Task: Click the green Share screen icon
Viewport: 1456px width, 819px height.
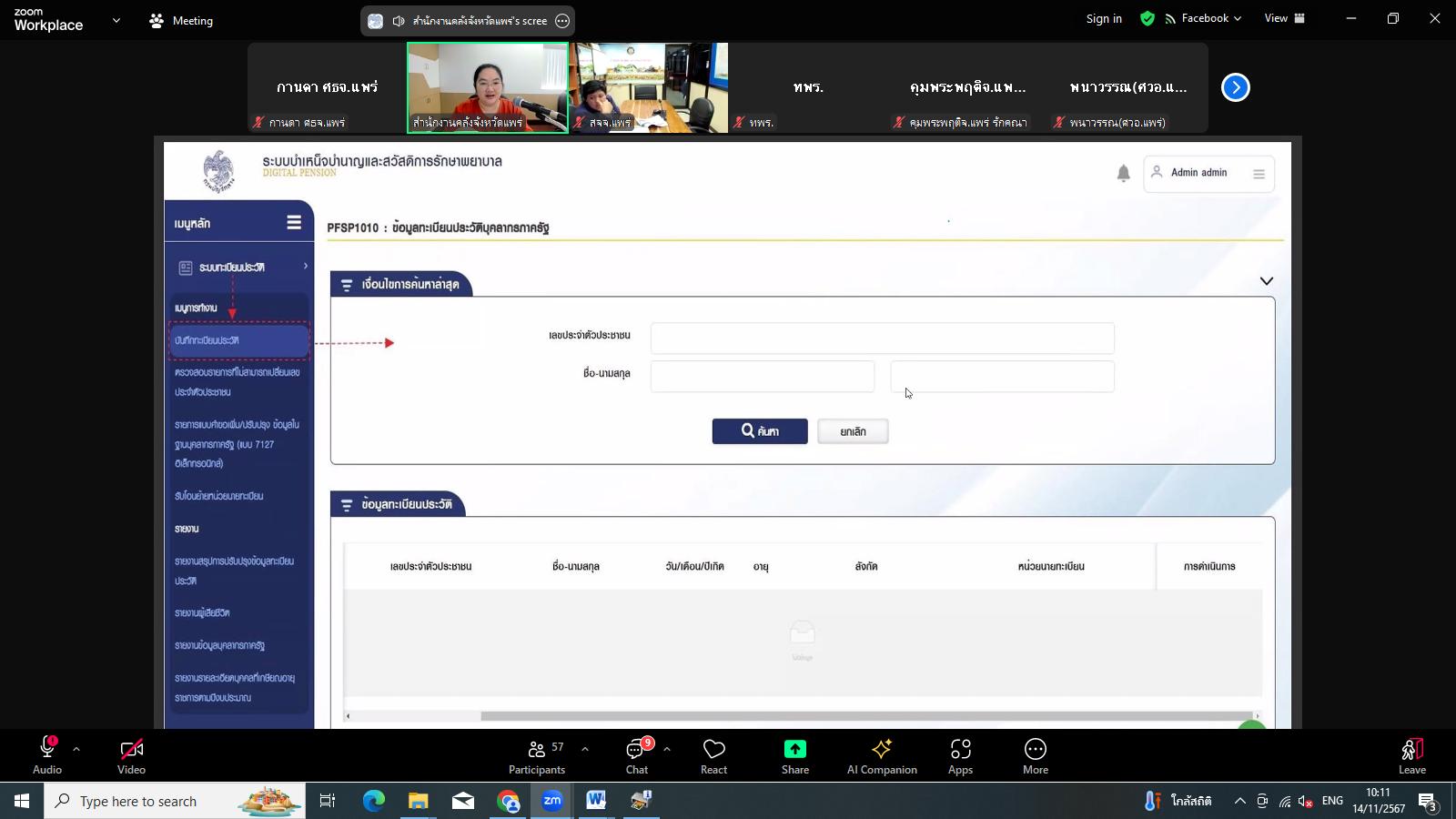Action: pos(794,749)
